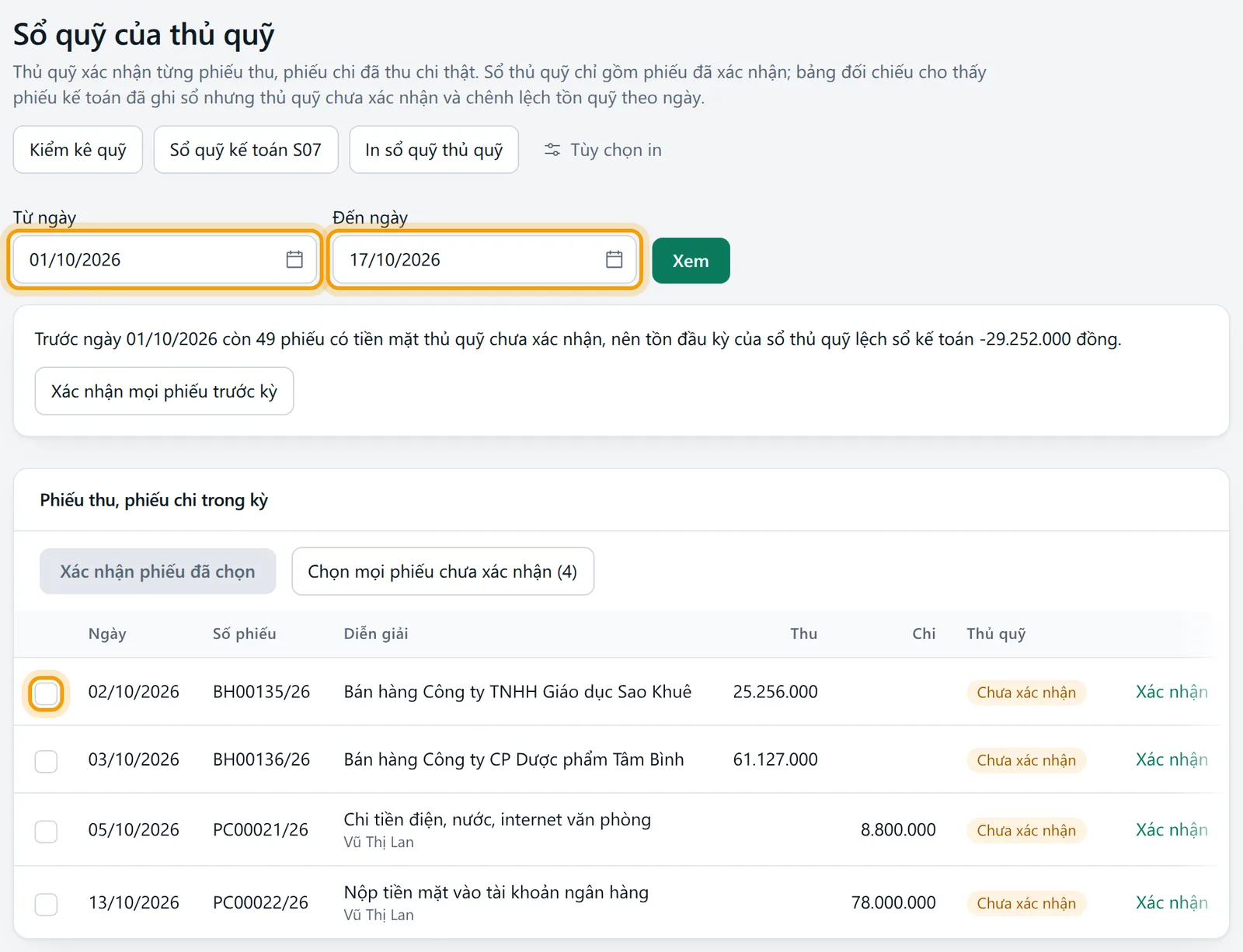1243x952 pixels.
Task: Click amount 61.127.000 in Thu column
Action: tap(775, 759)
